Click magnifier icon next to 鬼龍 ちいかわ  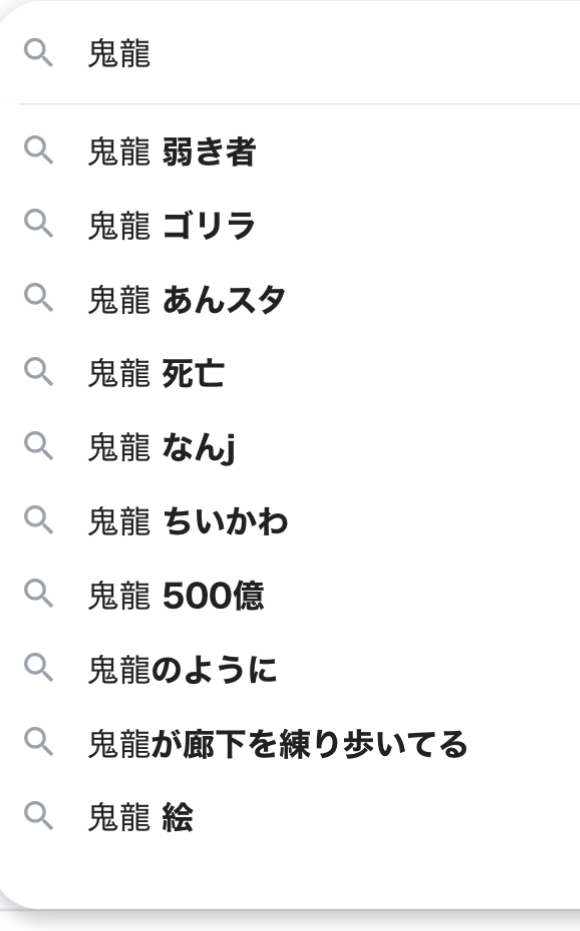coord(38,520)
